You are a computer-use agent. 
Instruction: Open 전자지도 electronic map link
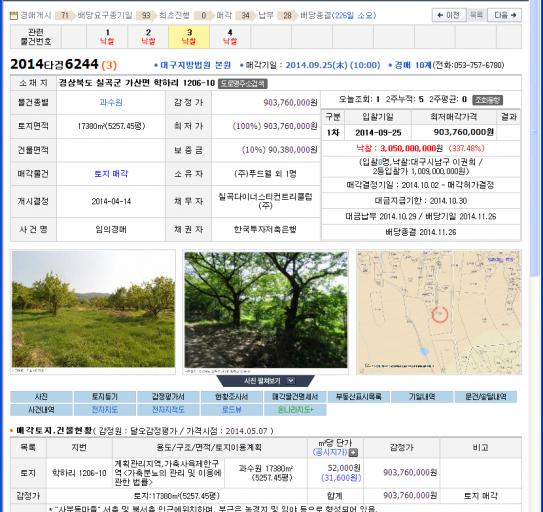(x=105, y=410)
